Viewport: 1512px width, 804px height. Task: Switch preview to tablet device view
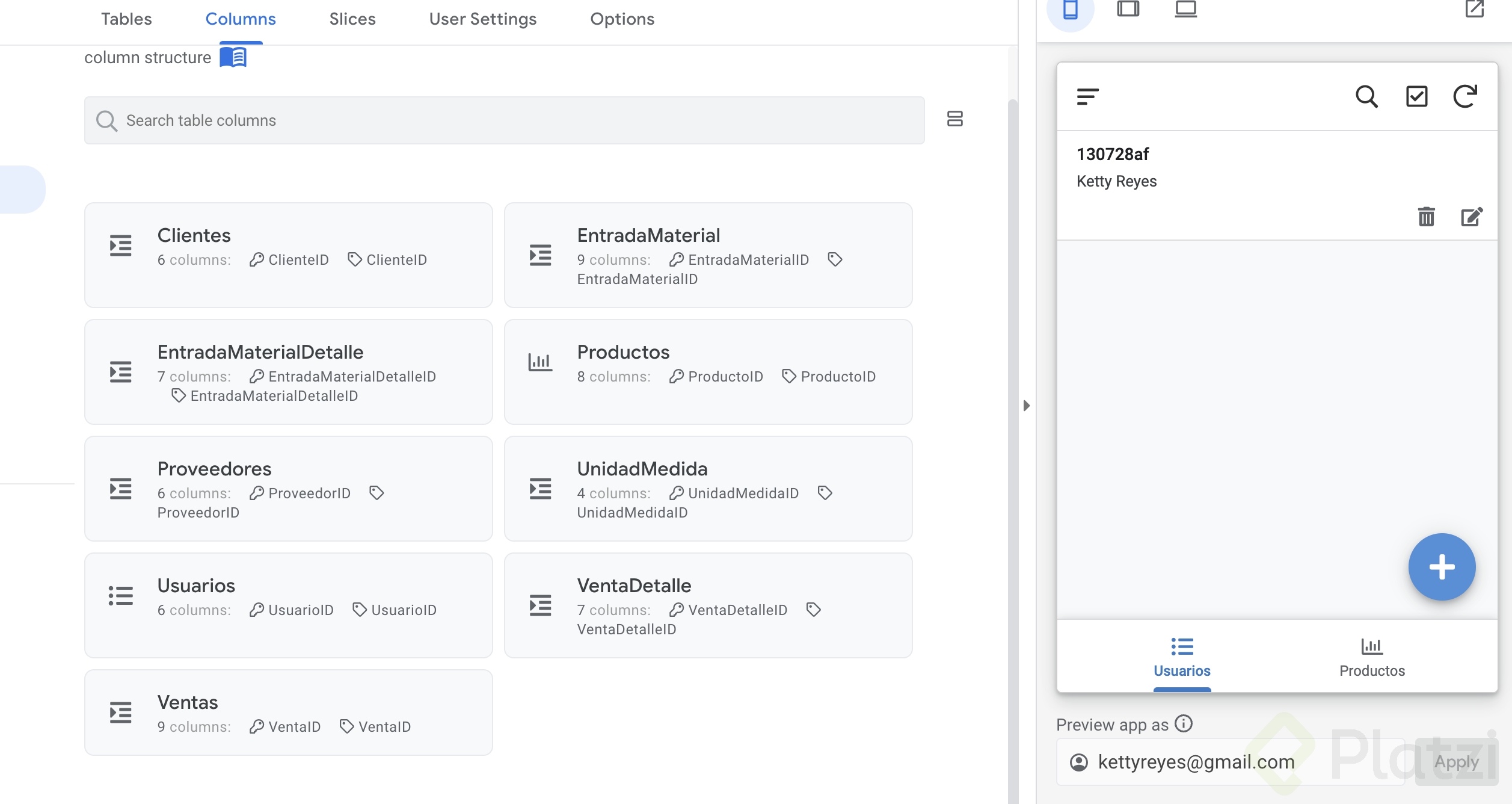[x=1128, y=10]
